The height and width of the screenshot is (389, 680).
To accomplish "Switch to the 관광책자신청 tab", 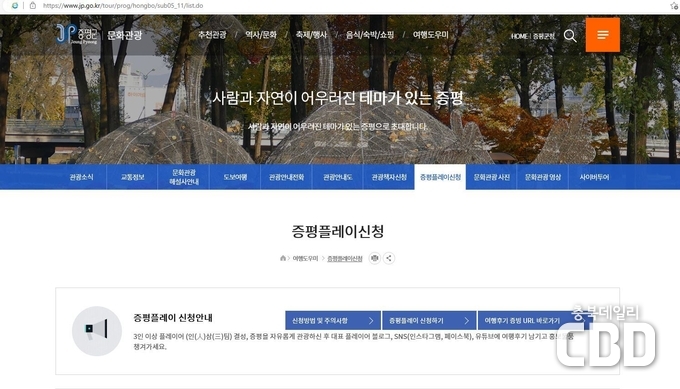I will click(389, 177).
